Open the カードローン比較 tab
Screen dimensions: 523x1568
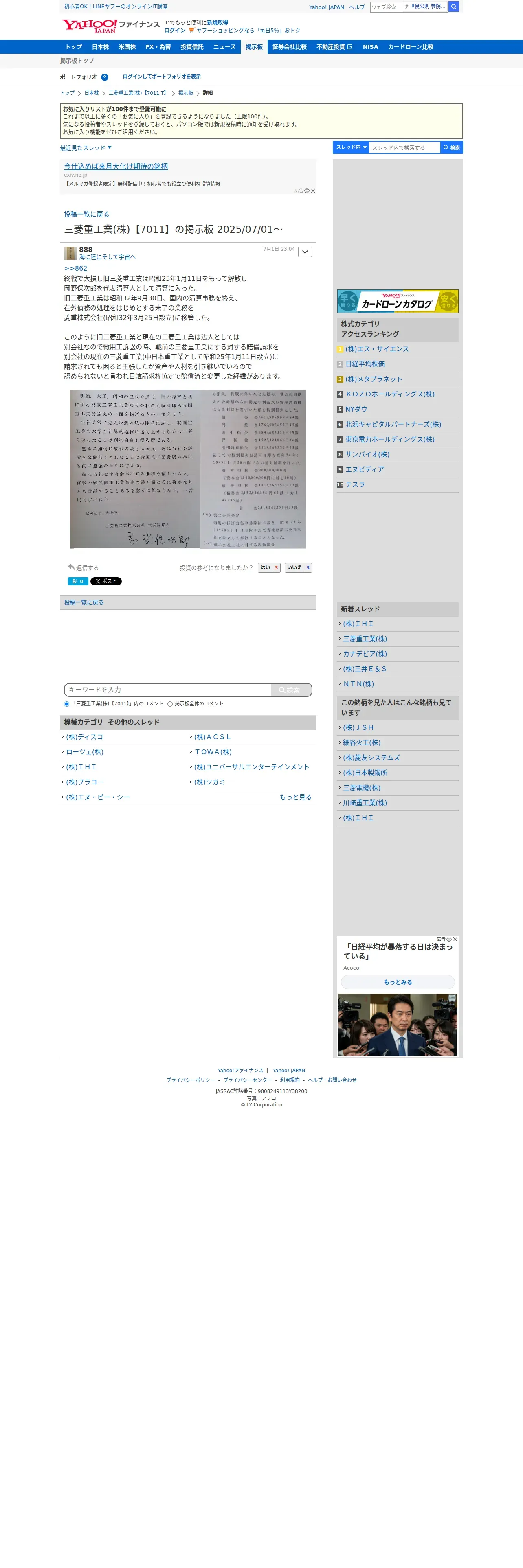tap(410, 47)
